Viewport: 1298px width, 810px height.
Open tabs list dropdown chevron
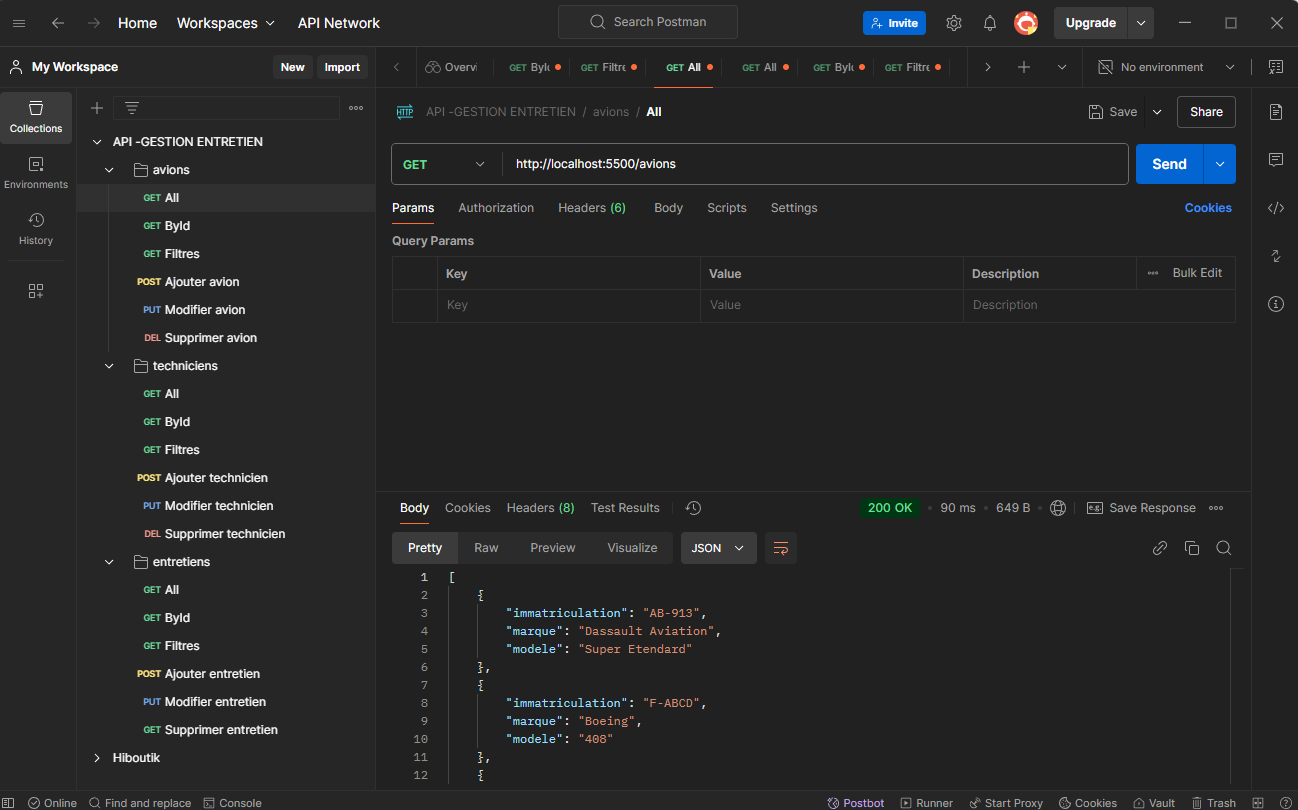[x=1062, y=67]
